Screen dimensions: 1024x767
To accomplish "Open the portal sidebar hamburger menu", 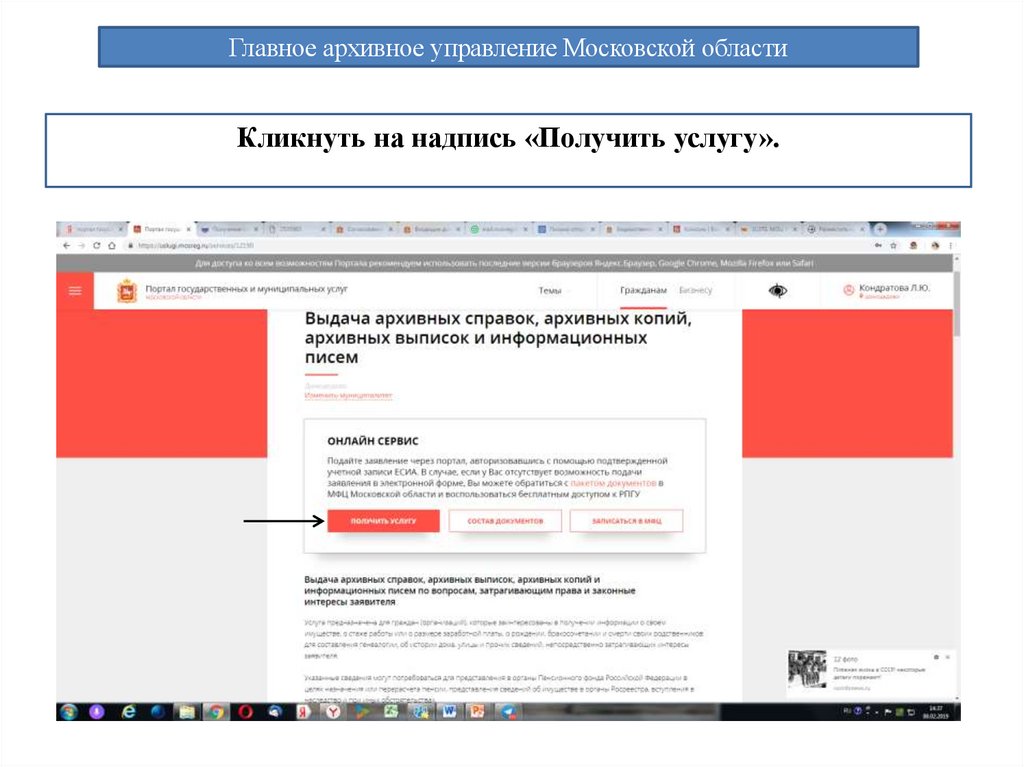I will (x=75, y=290).
